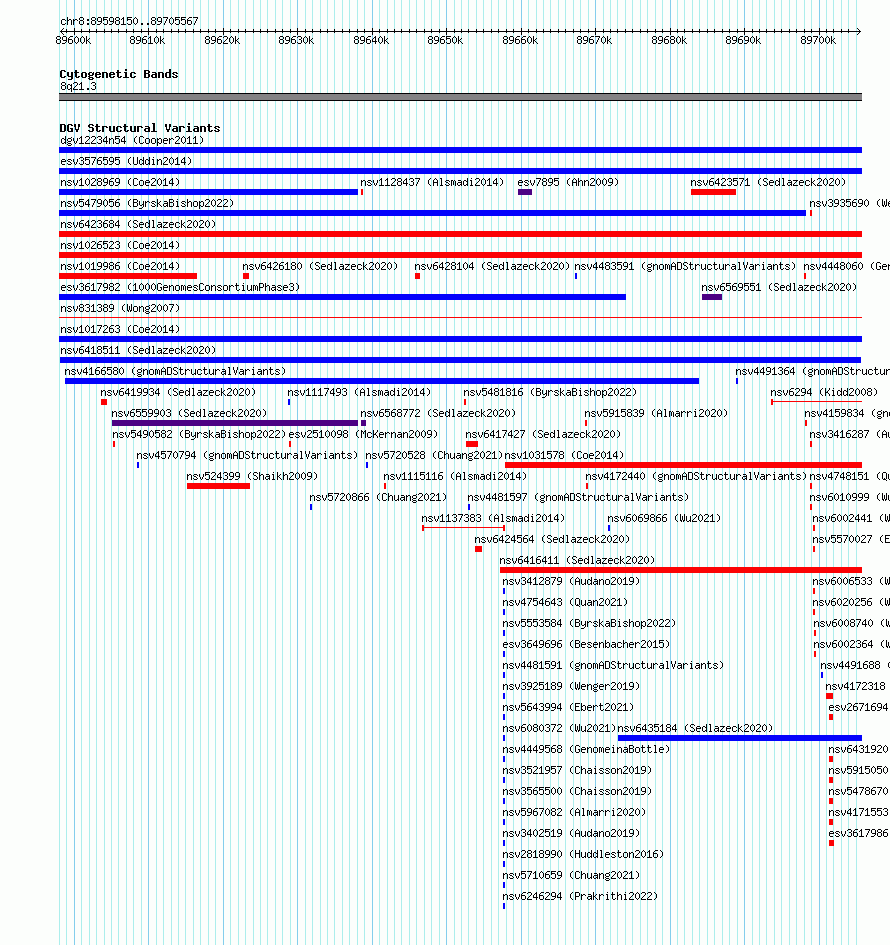This screenshot has height=945, width=890.
Task: Click the nsv524399 (Shaikh2009) red bar
Action: click(218, 486)
